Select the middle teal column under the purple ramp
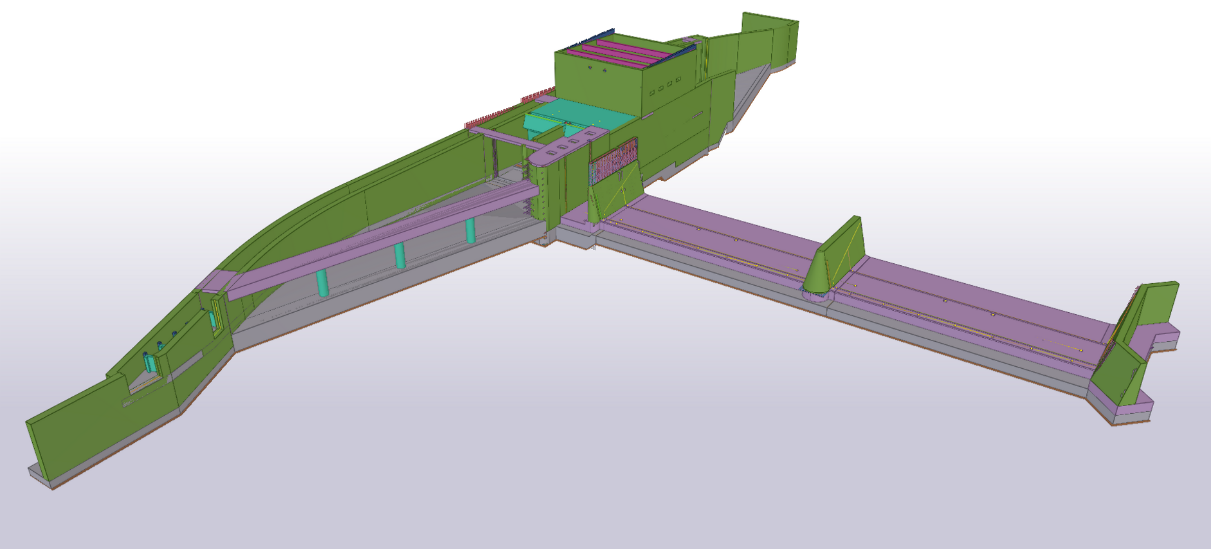1211x549 pixels. tap(400, 254)
